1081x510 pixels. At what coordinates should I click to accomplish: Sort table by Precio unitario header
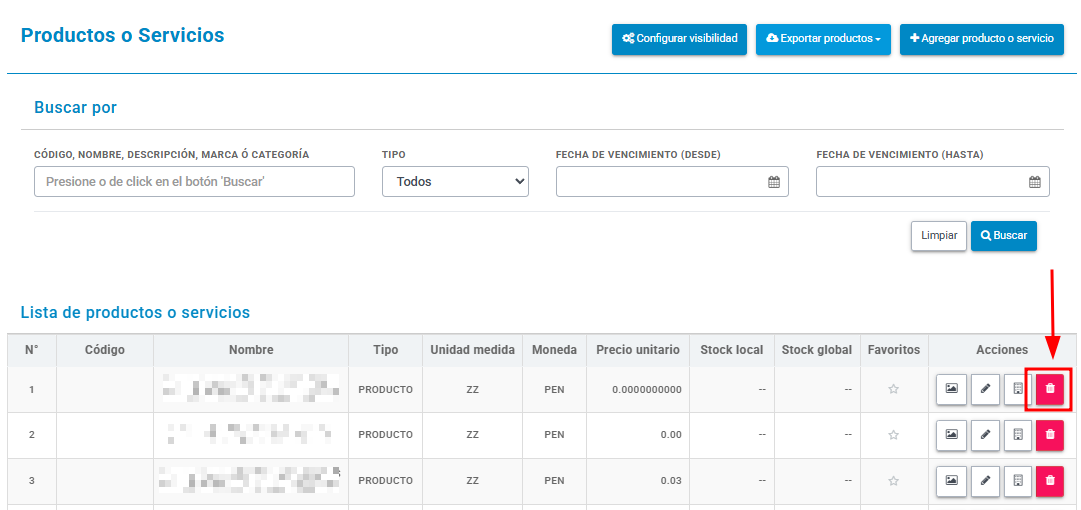pyautogui.click(x=638, y=350)
